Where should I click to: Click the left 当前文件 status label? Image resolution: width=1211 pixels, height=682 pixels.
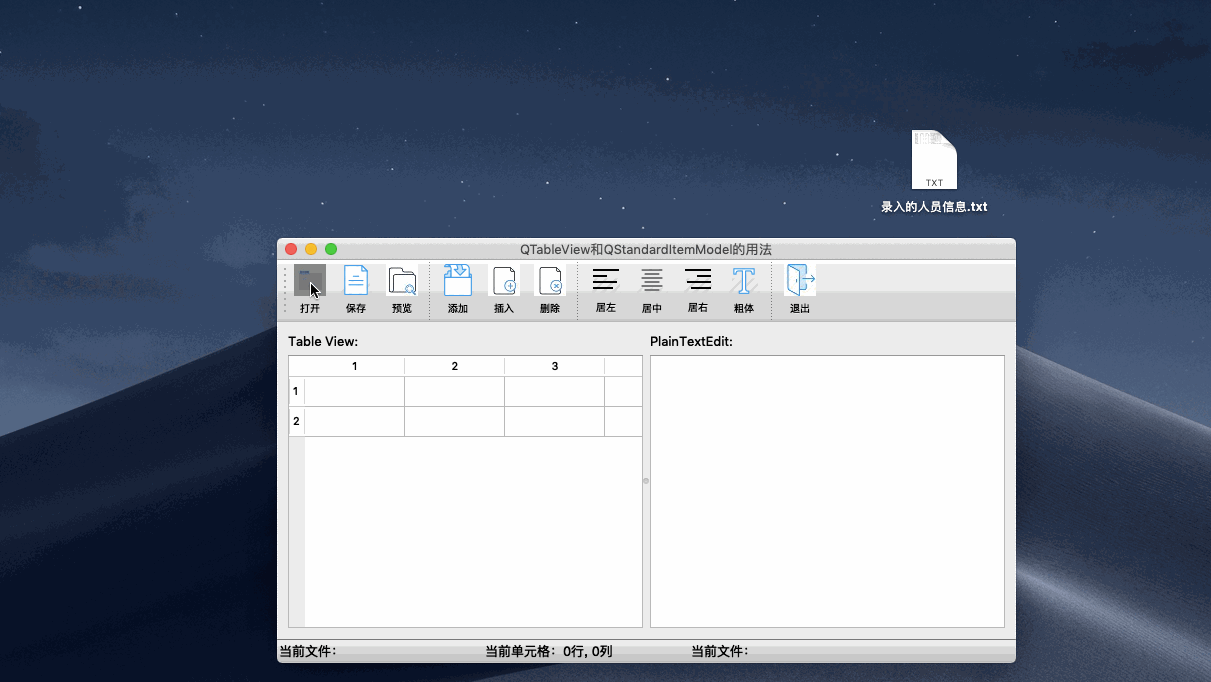point(308,651)
